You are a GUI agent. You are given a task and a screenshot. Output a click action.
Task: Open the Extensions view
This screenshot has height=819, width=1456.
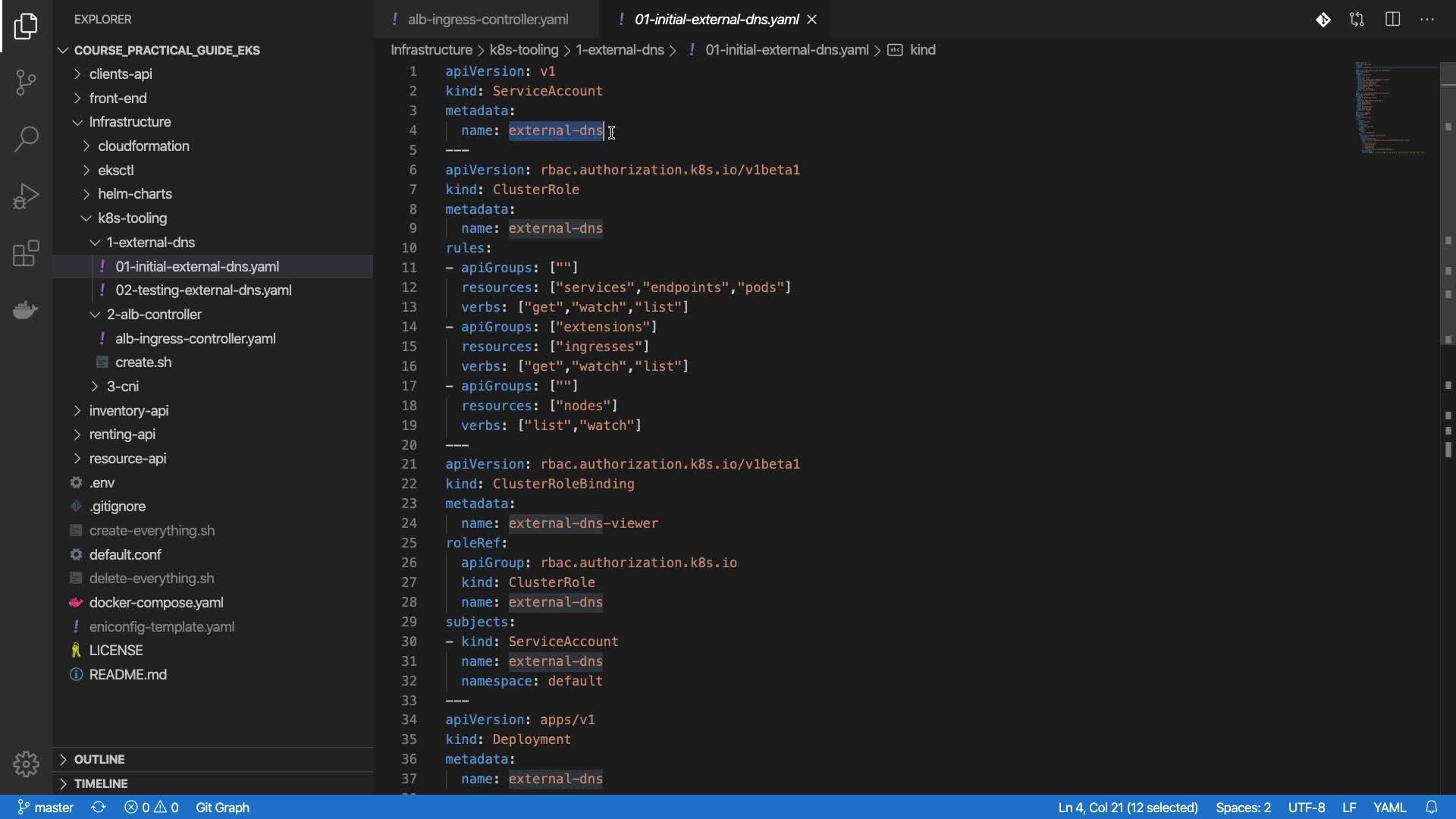(x=26, y=253)
